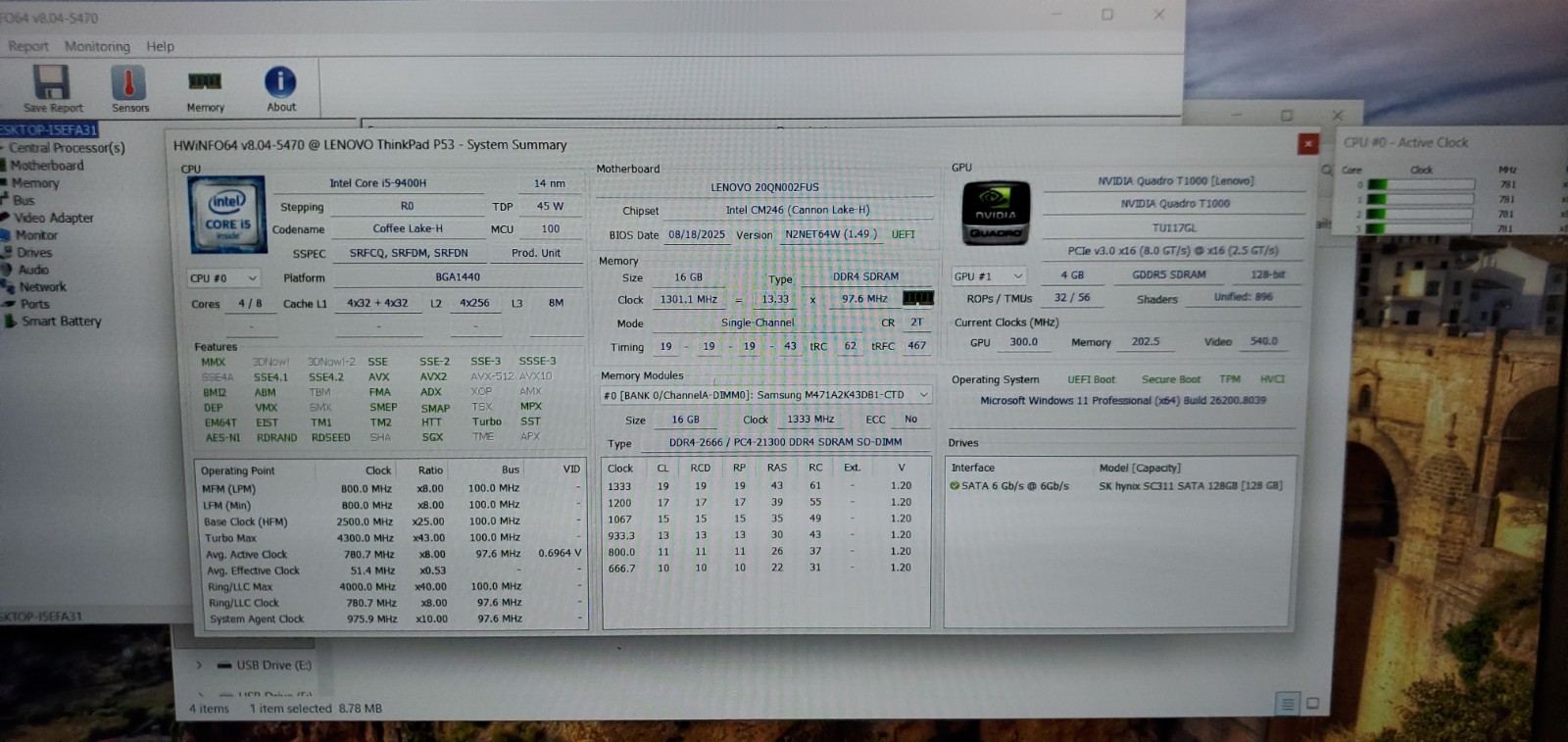Click the Memory module toolbar icon
Viewport: 1568px width, 742px height.
click(205, 81)
